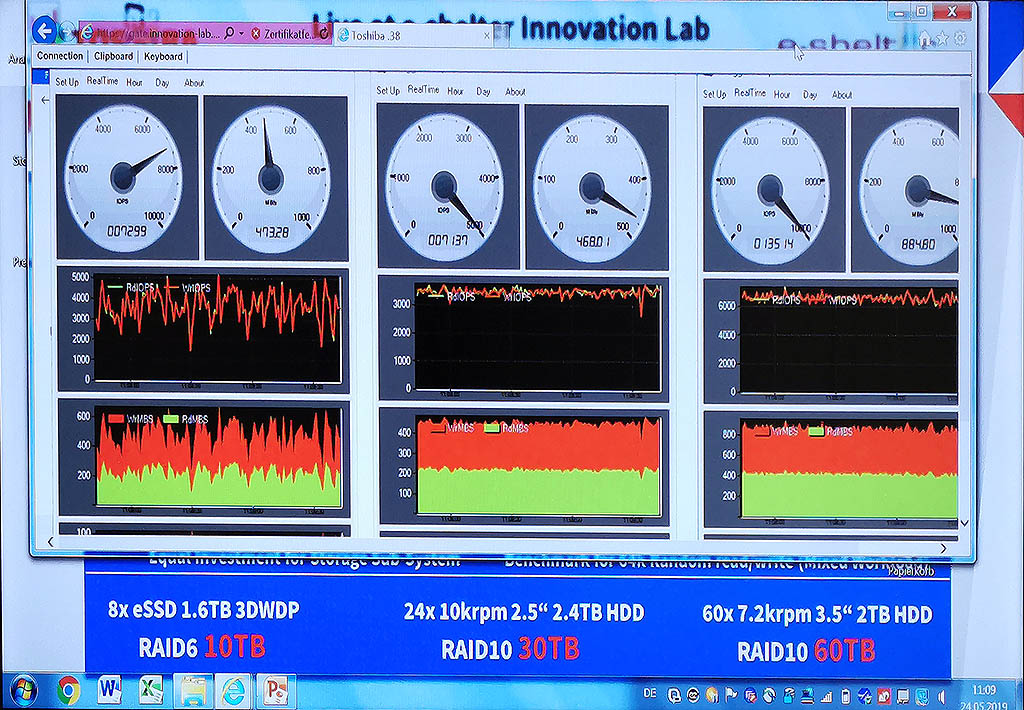Click the Windows Start button
Screen dimensions: 1024x710
[23, 690]
